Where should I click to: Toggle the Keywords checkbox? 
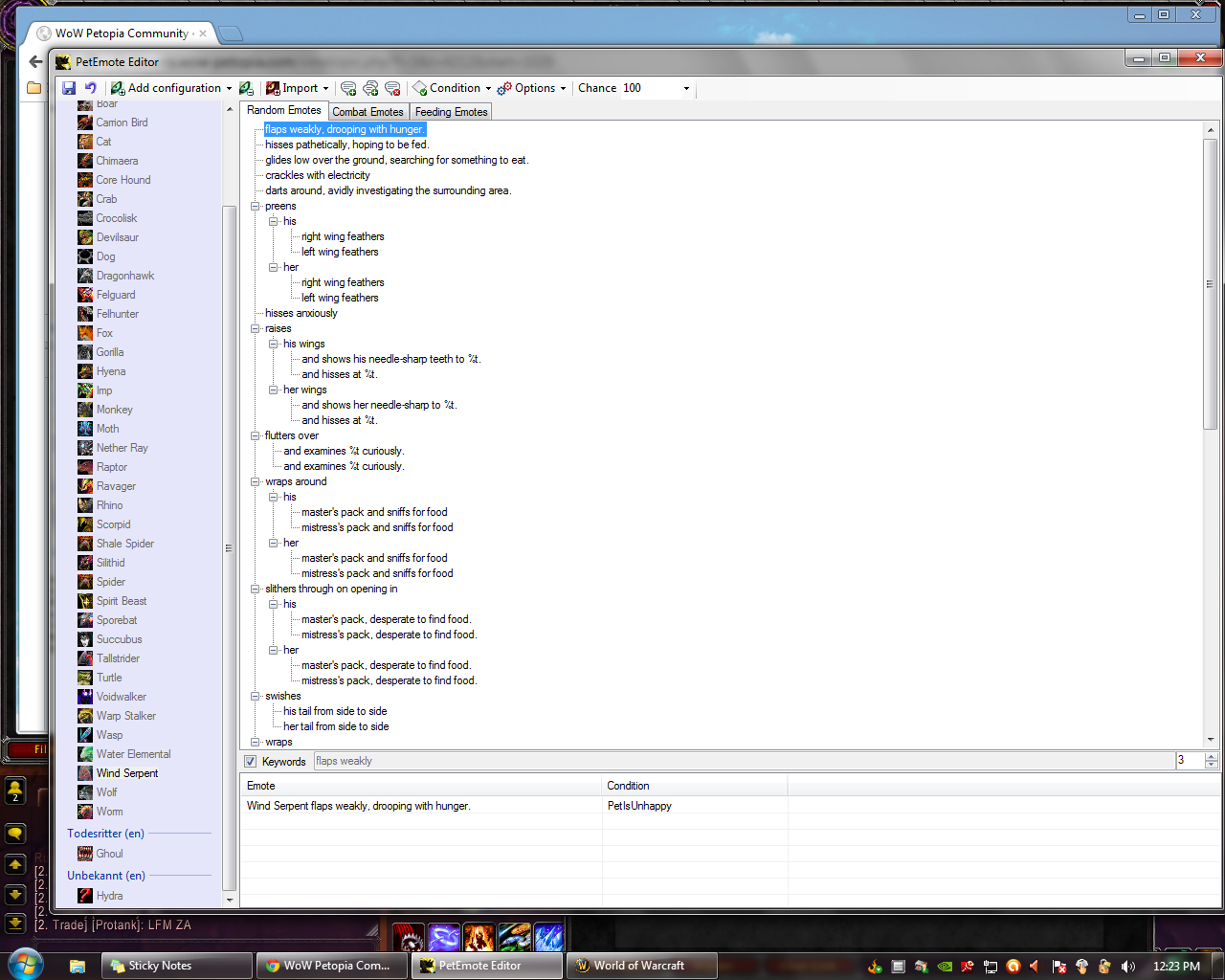point(251,762)
